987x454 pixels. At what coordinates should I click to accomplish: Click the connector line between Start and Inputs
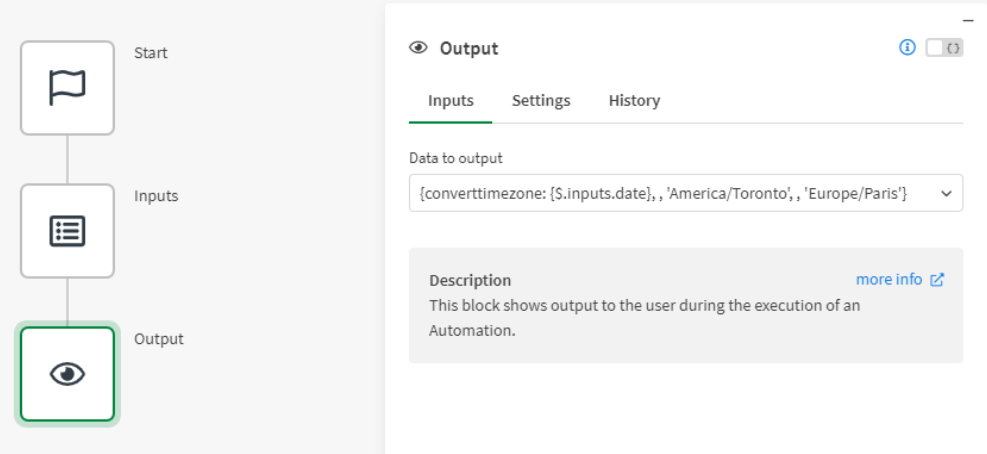[x=67, y=159]
